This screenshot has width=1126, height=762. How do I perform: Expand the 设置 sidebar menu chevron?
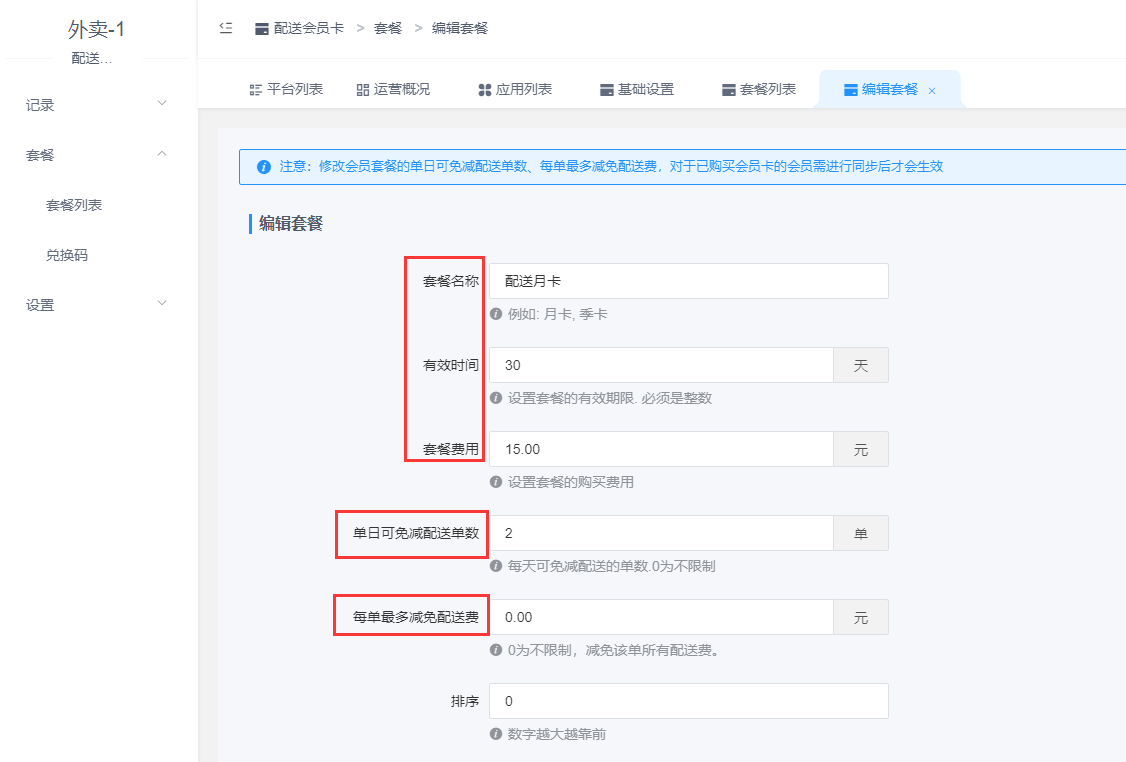coord(162,303)
